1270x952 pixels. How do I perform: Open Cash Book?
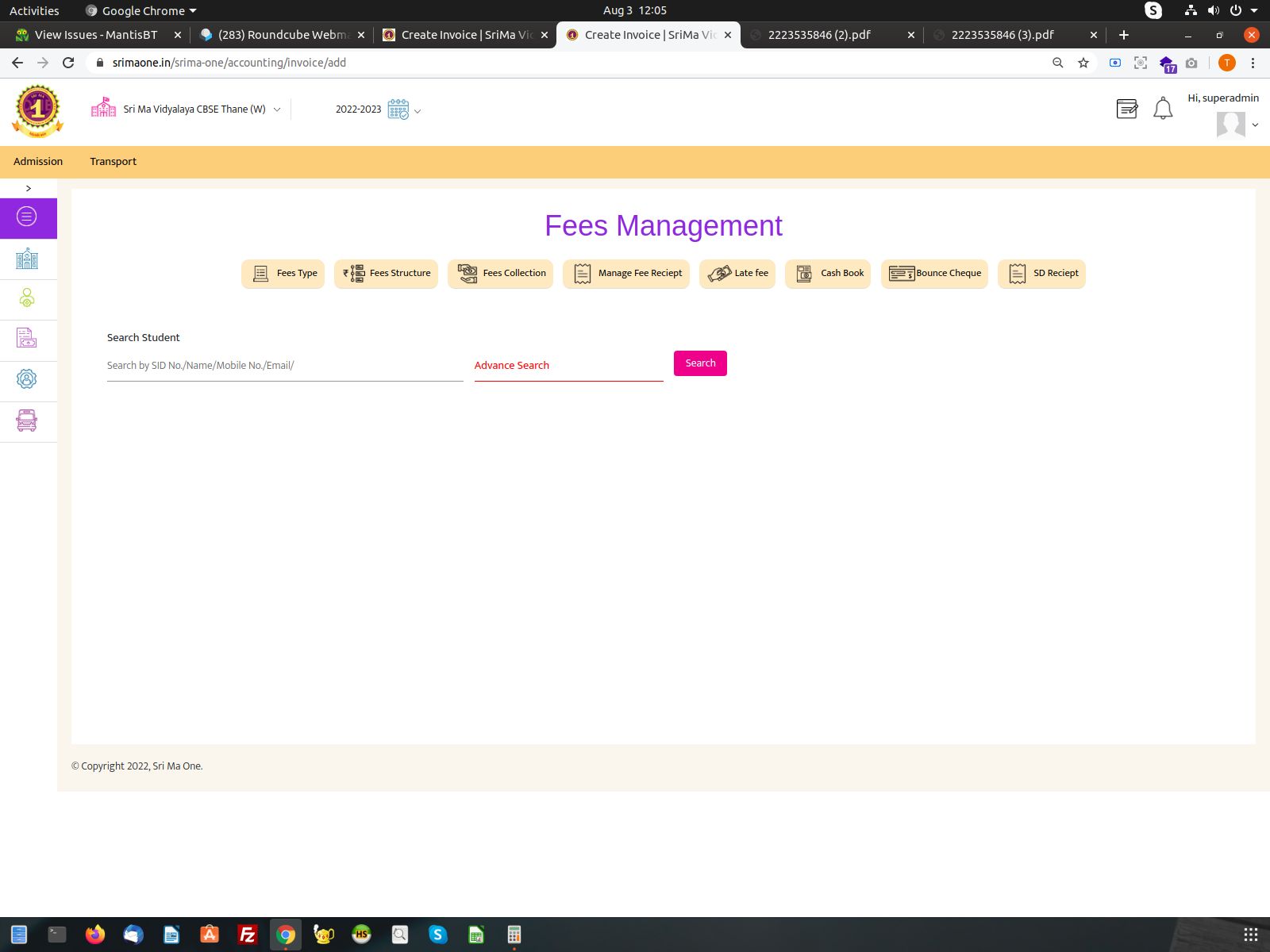pyautogui.click(x=828, y=274)
